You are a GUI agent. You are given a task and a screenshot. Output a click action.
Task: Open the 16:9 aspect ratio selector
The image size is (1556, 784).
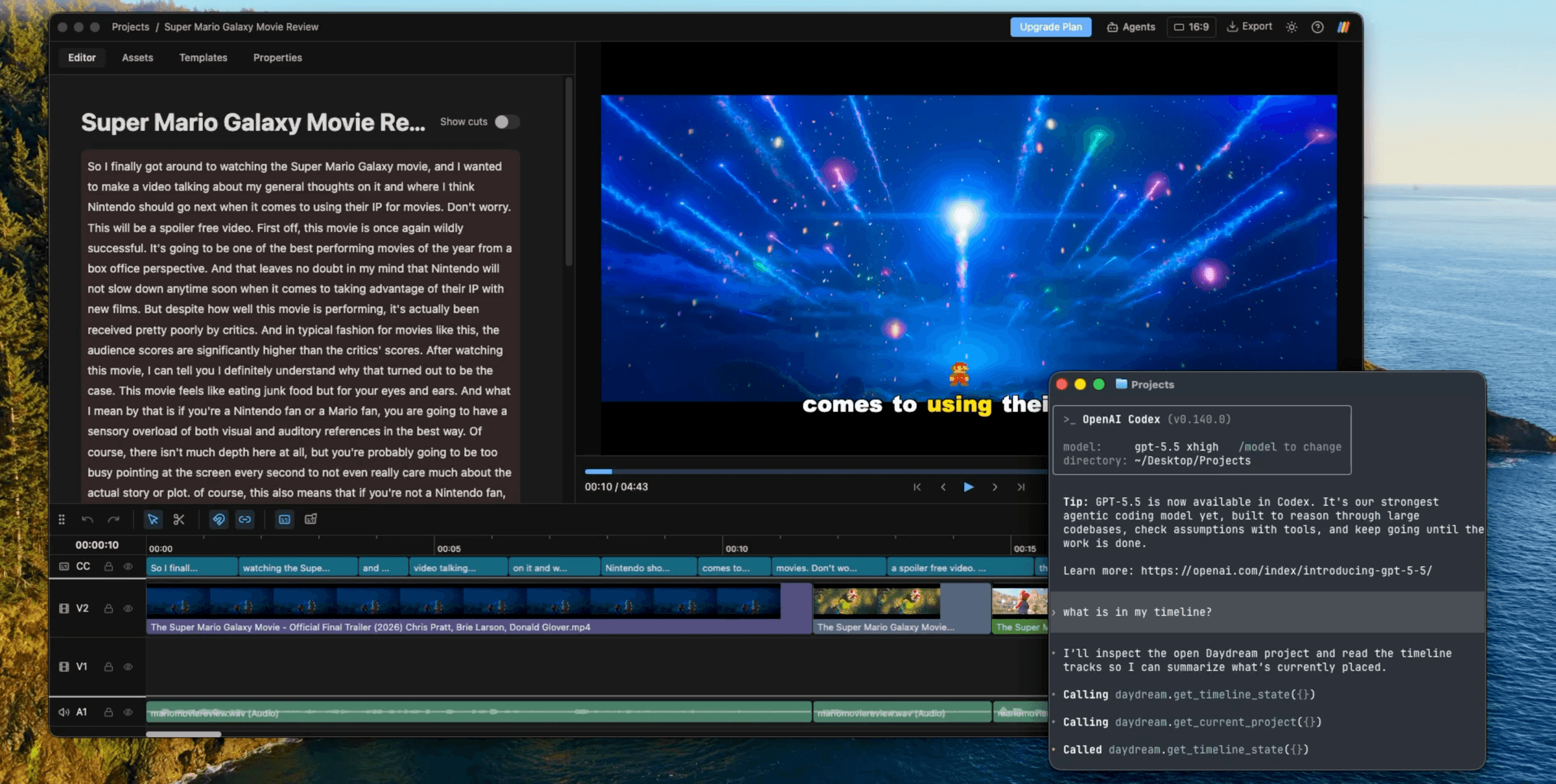1192,27
